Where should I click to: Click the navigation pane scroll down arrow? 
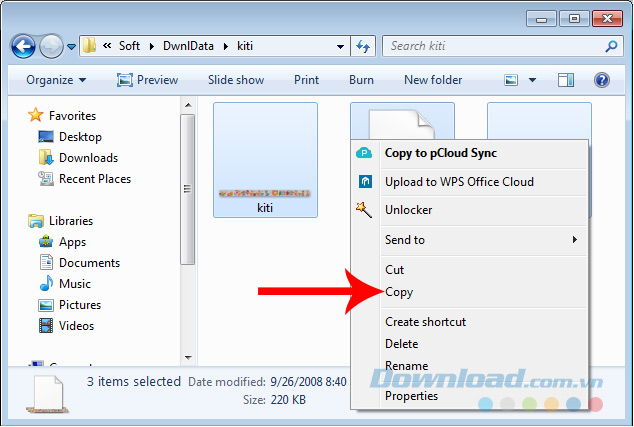[x=188, y=358]
